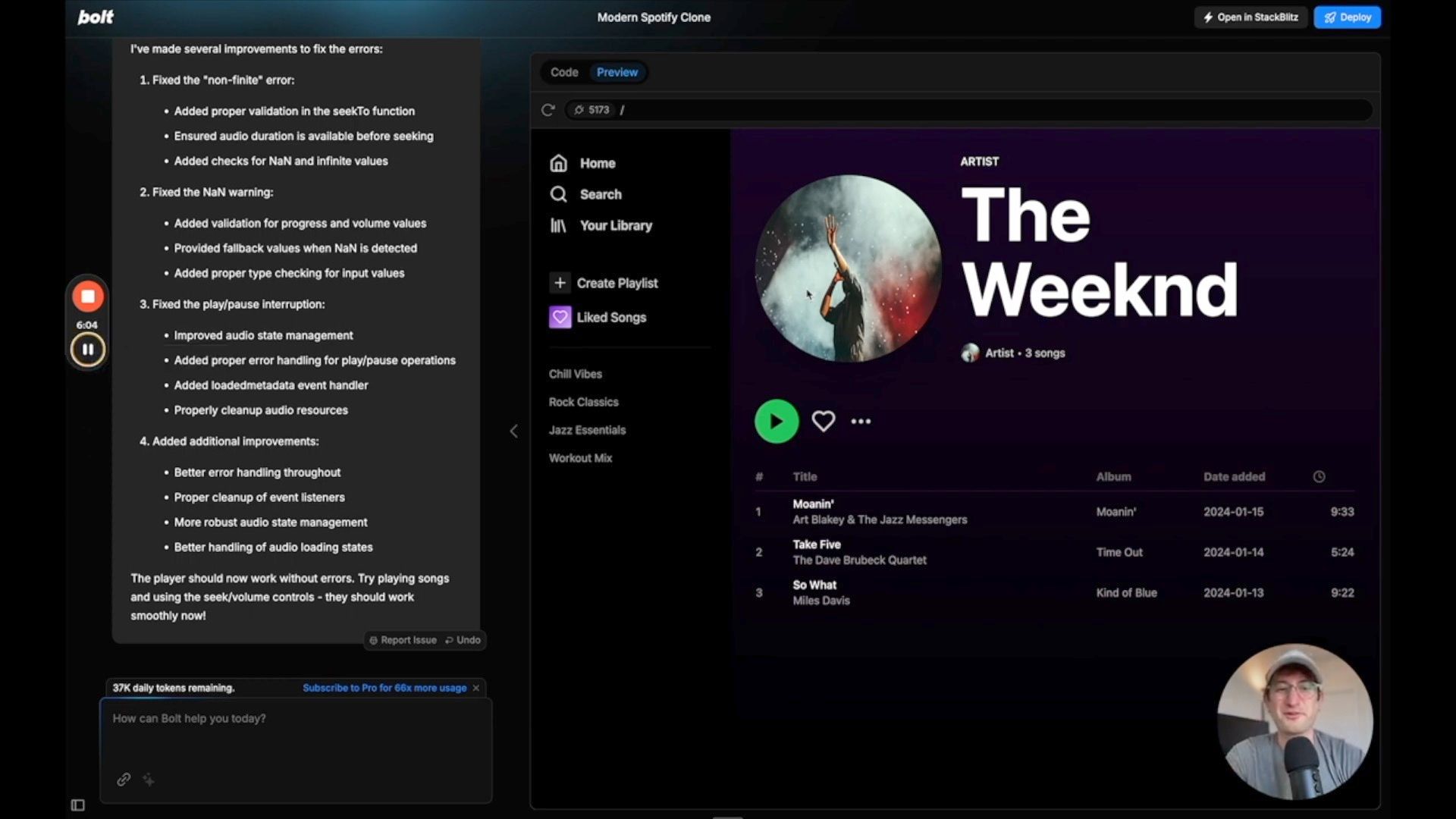Select the song Moanin'
Screen dimensions: 1456x819
[x=814, y=504]
